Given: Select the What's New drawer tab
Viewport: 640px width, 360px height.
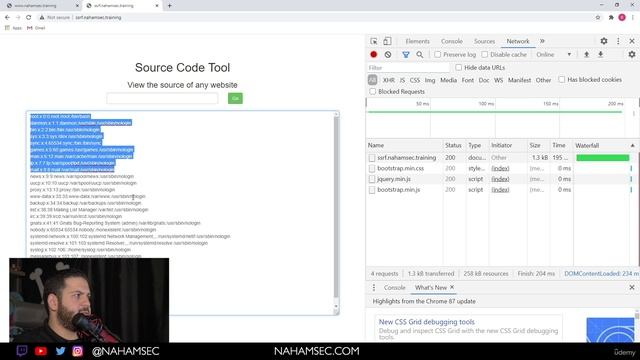Looking at the screenshot, I should point(431,287).
